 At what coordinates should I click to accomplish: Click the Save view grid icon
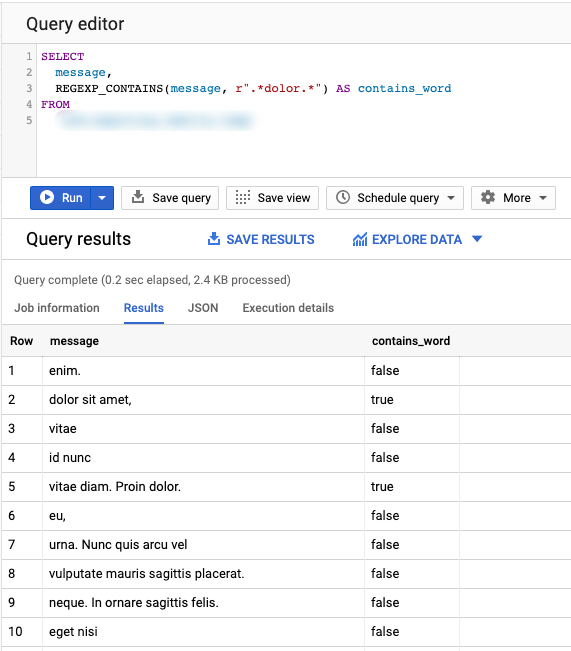[243, 198]
